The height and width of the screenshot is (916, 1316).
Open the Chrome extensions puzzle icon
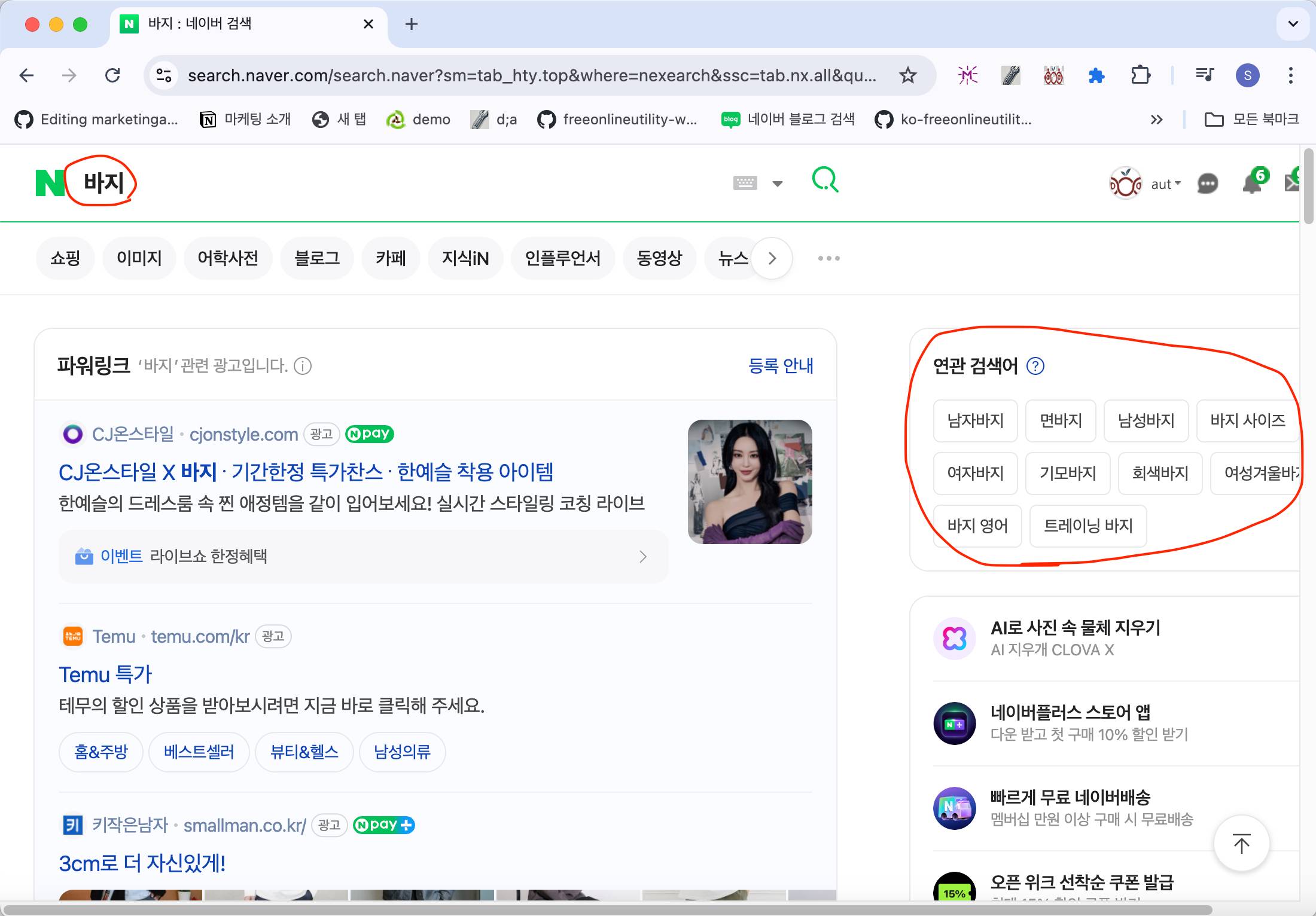[x=1140, y=75]
